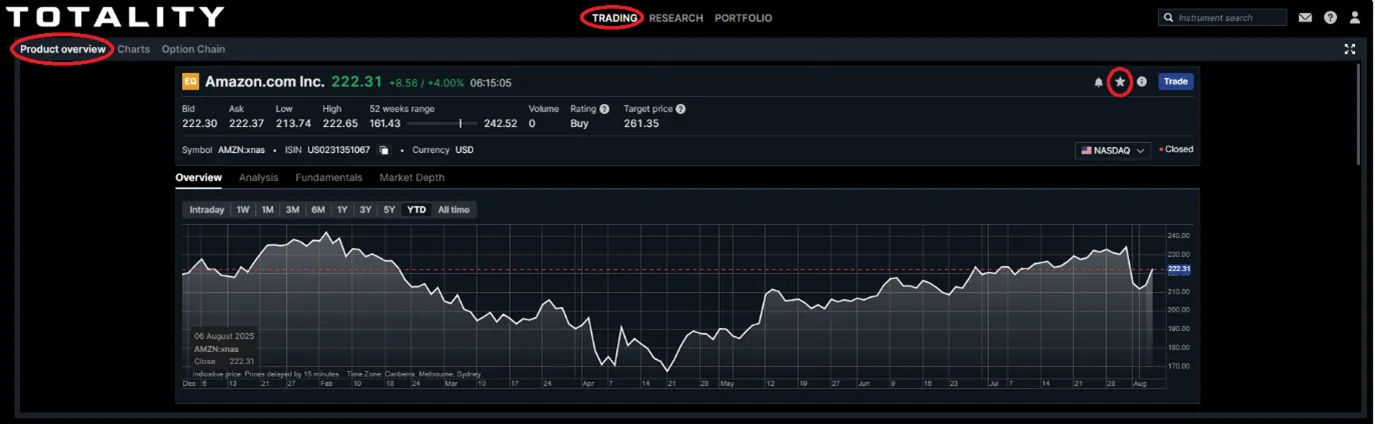Screen dimensions: 1375x424
Task: Click the Bid value 222.30
Action: 199,123
